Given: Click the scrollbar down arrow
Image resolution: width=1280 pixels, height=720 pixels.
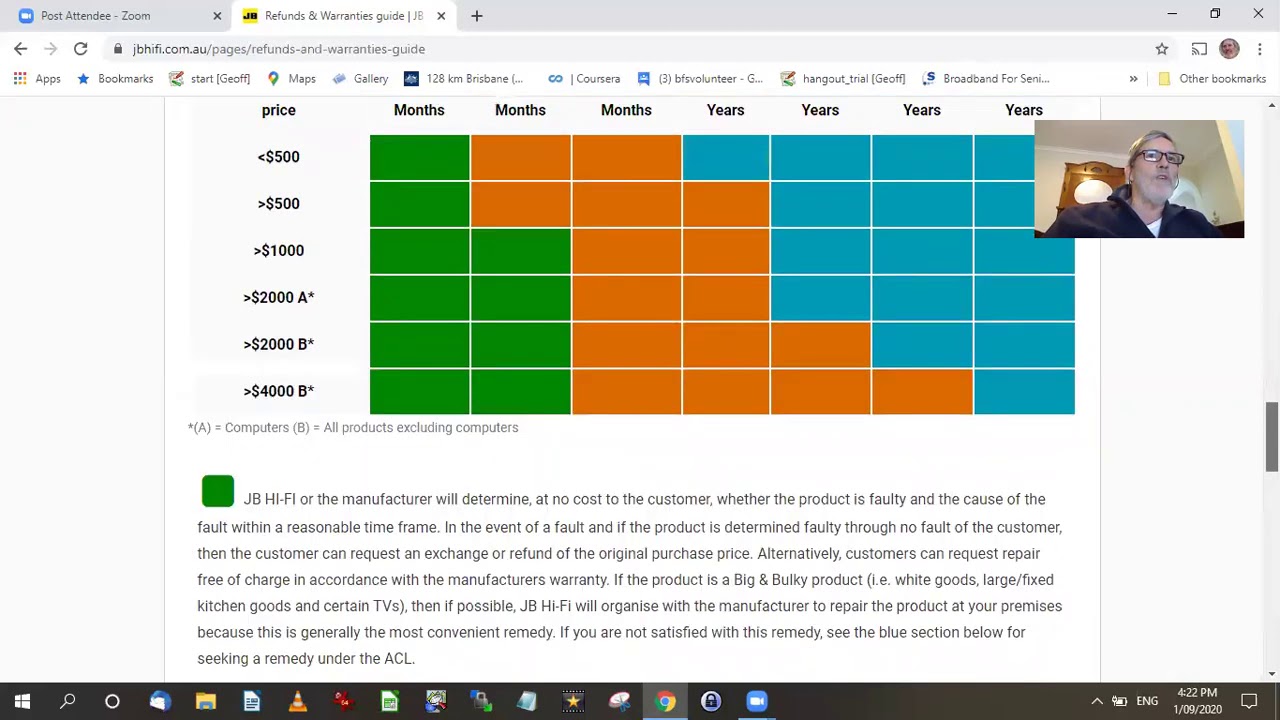Looking at the screenshot, I should pos(1271,674).
